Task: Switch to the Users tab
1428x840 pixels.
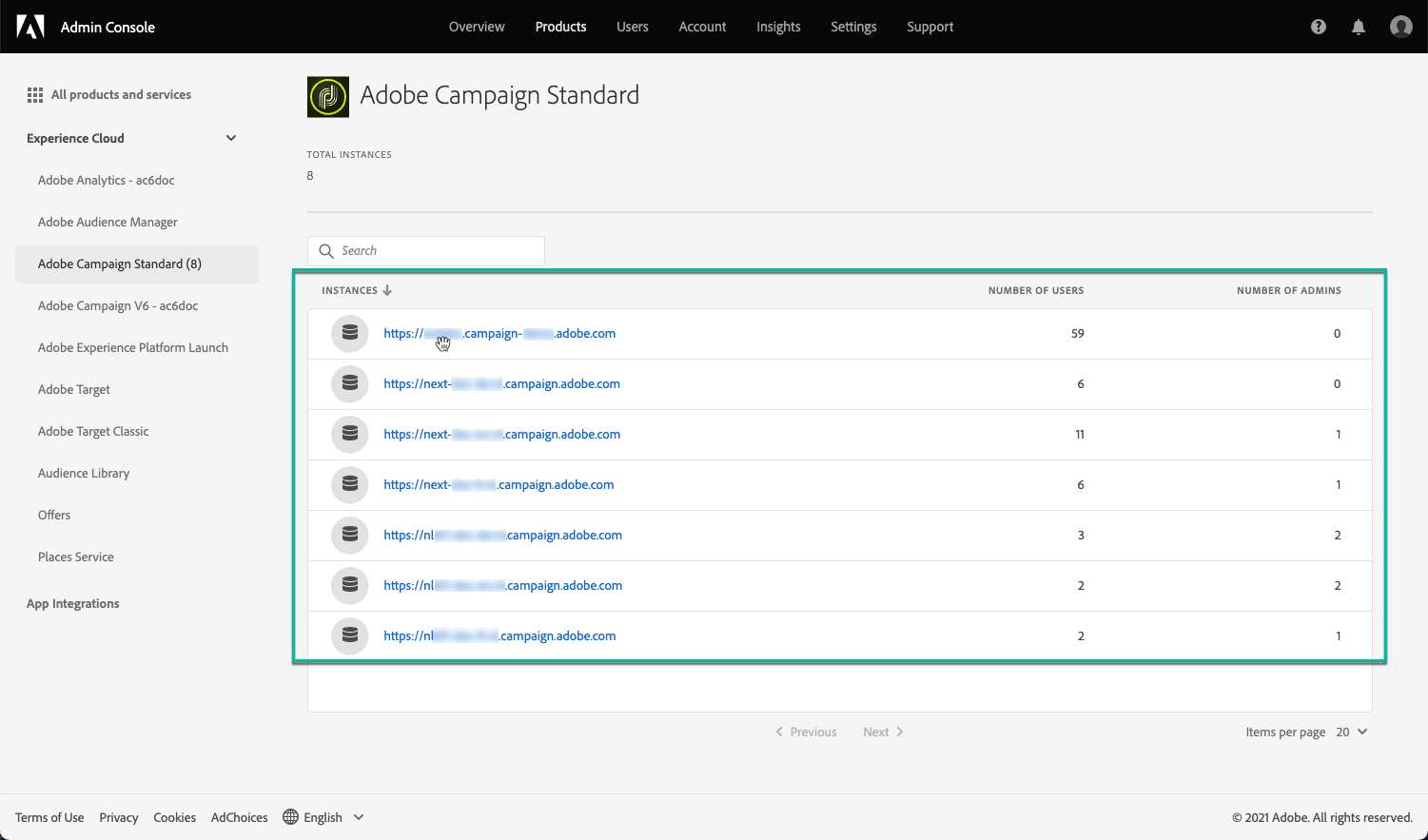Action: [633, 27]
